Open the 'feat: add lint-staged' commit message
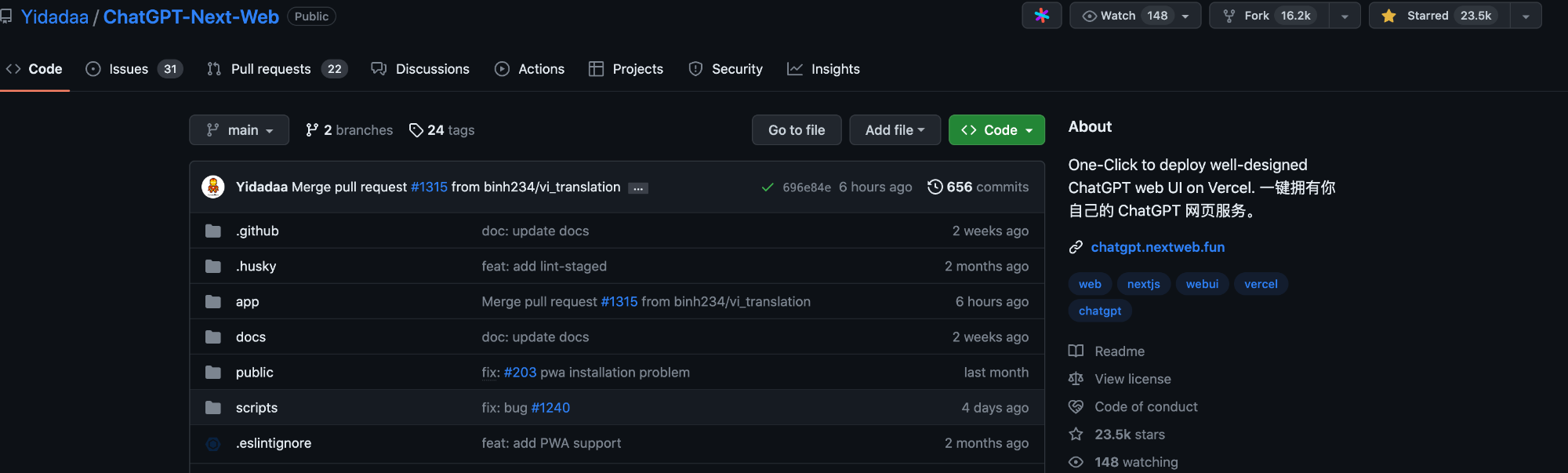 point(544,266)
